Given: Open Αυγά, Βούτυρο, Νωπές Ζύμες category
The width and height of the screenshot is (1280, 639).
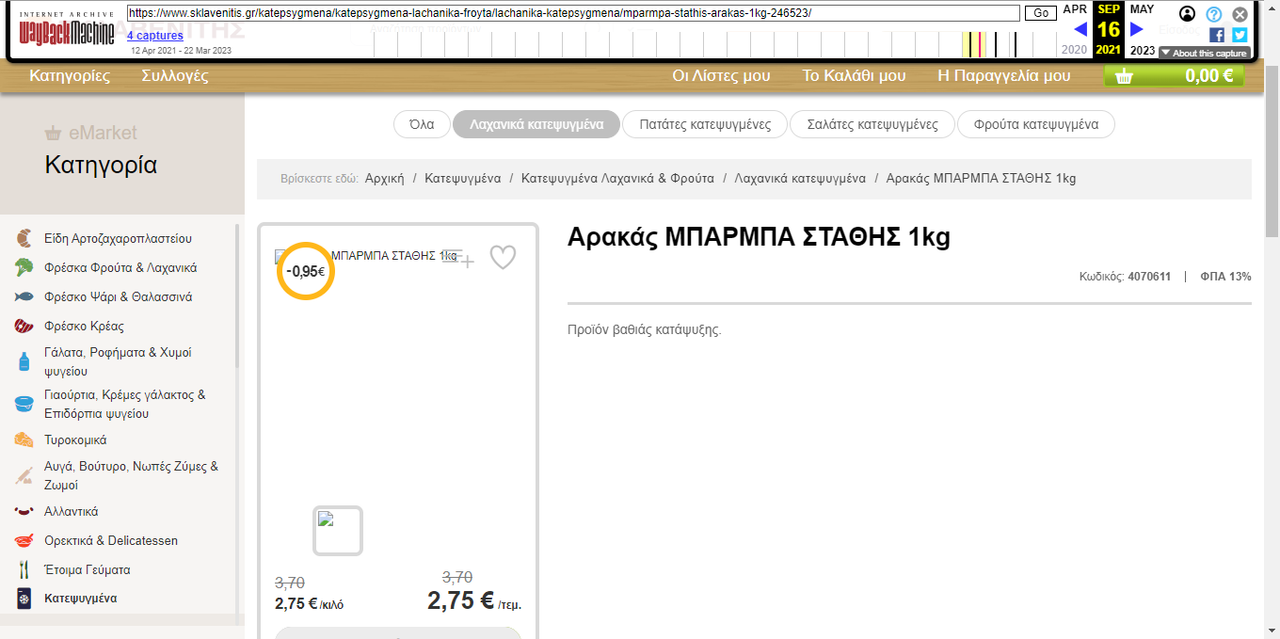Looking at the screenshot, I should coord(131,475).
